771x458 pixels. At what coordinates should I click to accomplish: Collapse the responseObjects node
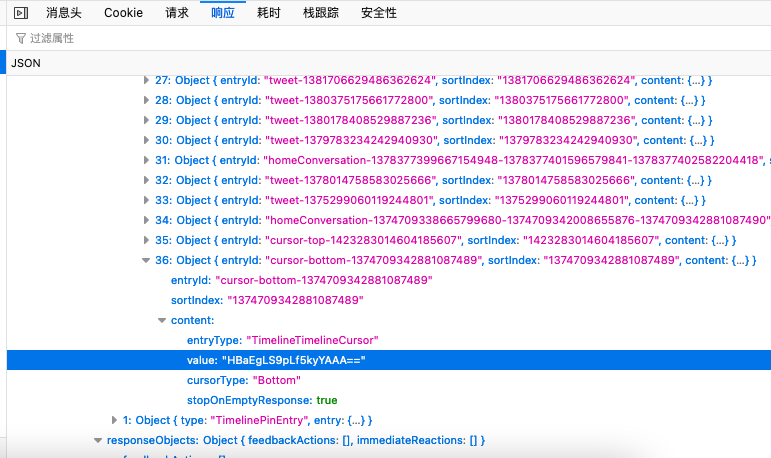[98, 440]
